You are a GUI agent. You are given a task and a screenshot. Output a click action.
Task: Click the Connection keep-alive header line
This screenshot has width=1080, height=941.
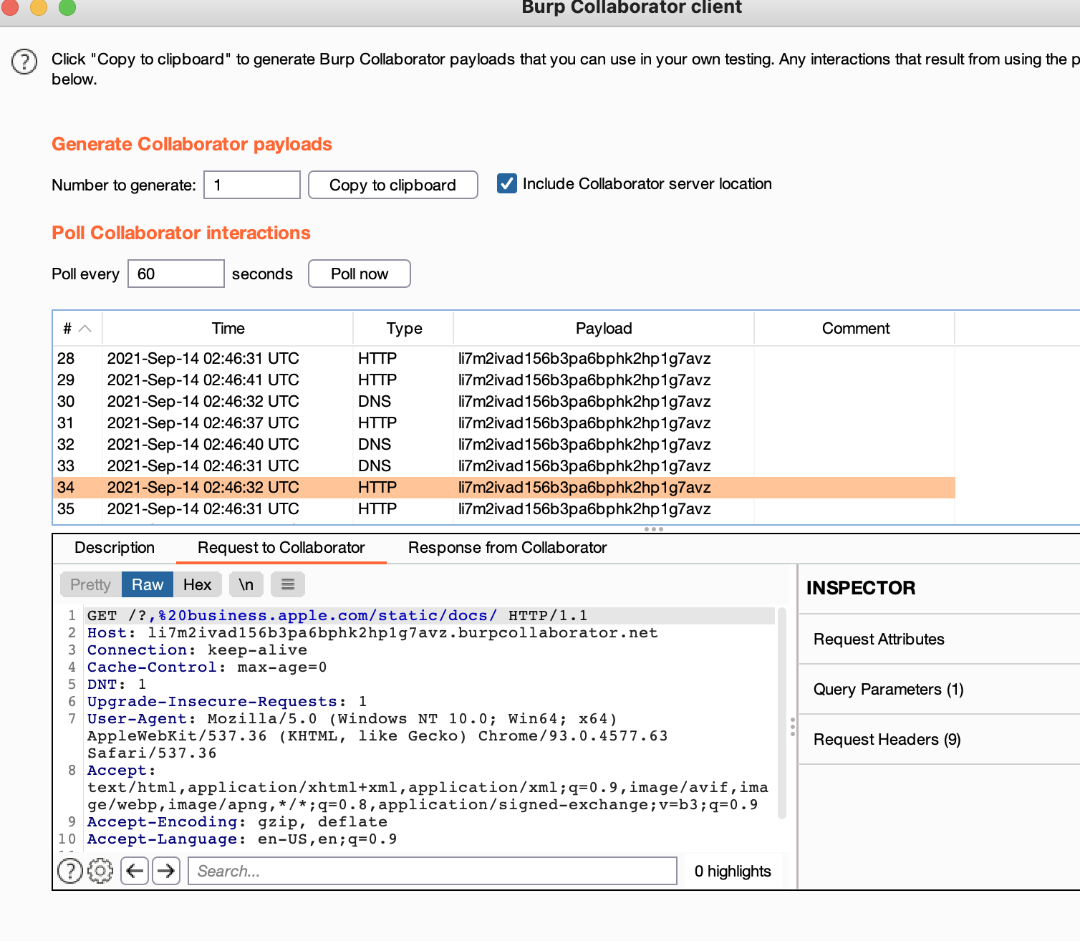pyautogui.click(x=197, y=650)
